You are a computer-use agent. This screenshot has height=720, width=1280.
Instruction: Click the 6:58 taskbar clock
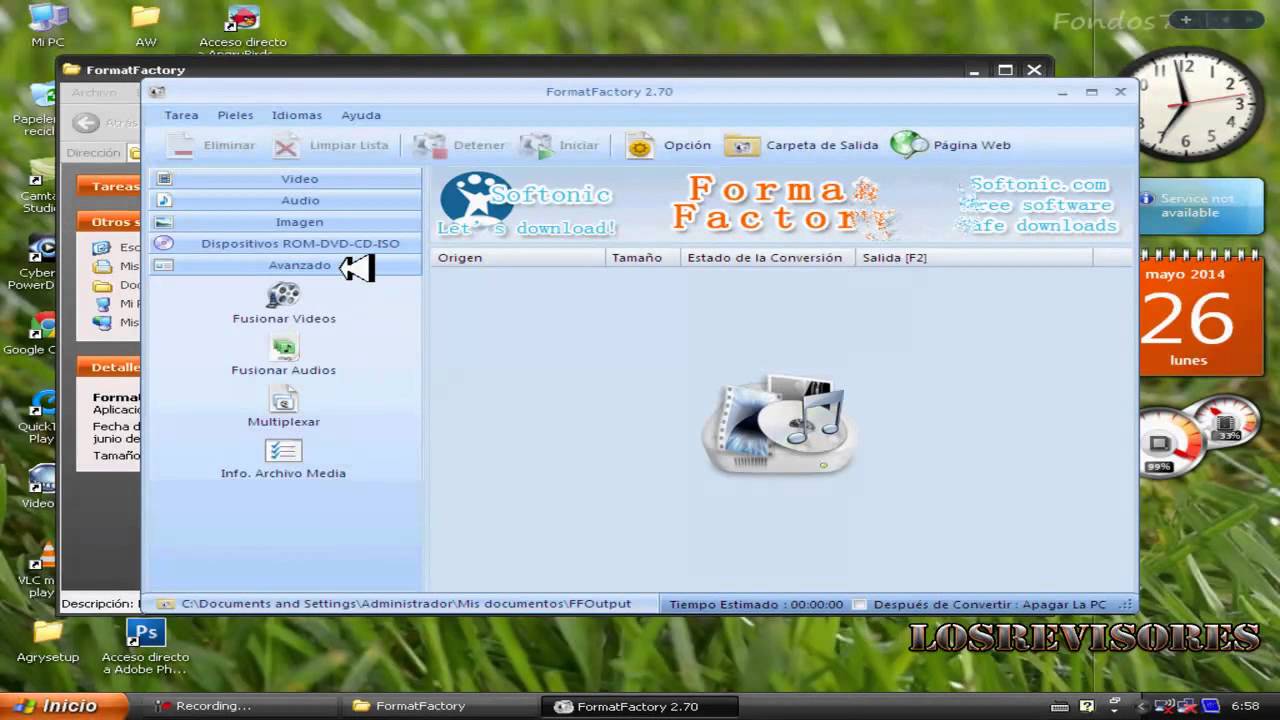(1245, 706)
